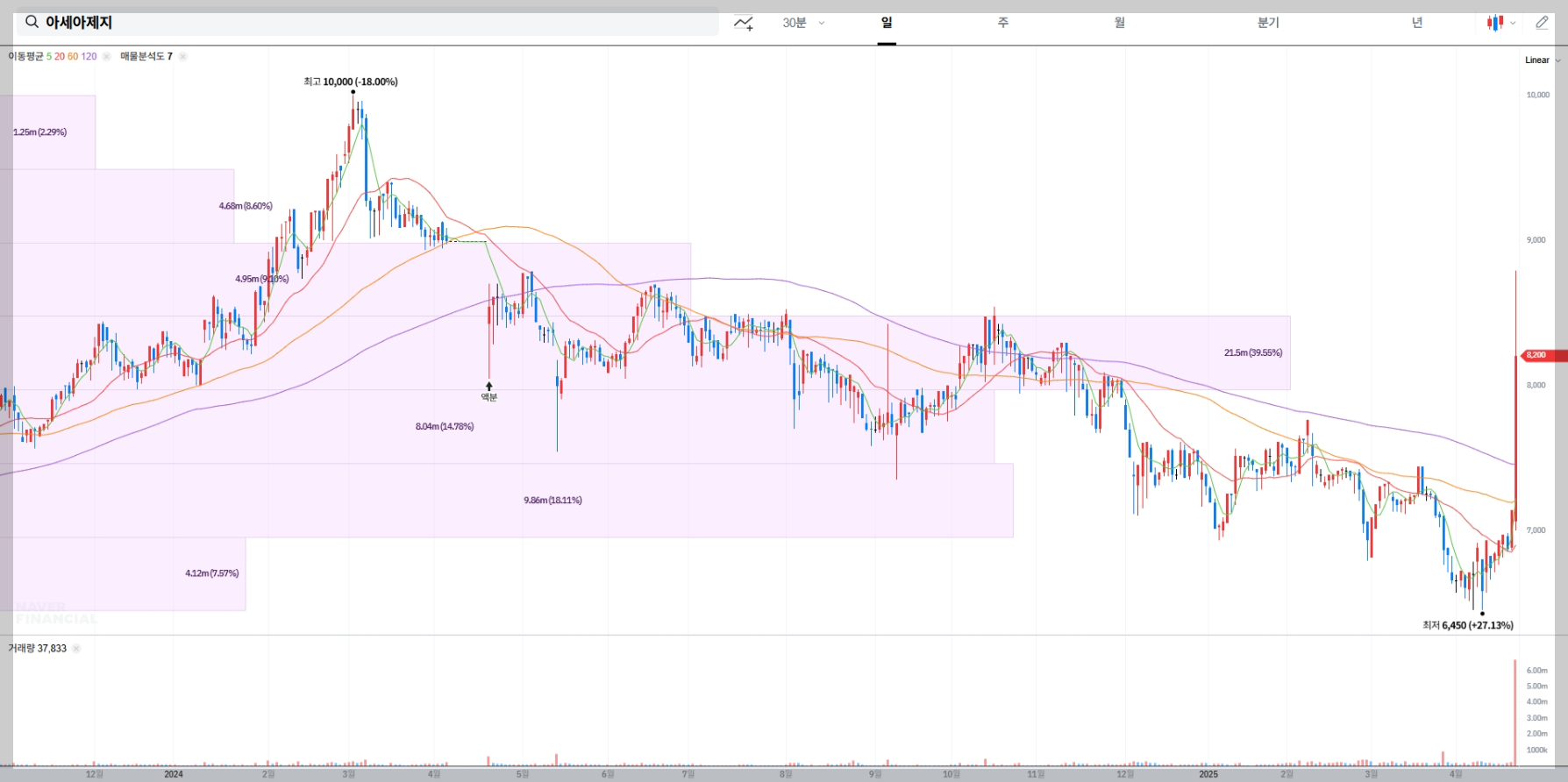Click the 2024 label on time axis
Image resolution: width=1568 pixels, height=782 pixels.
(174, 774)
